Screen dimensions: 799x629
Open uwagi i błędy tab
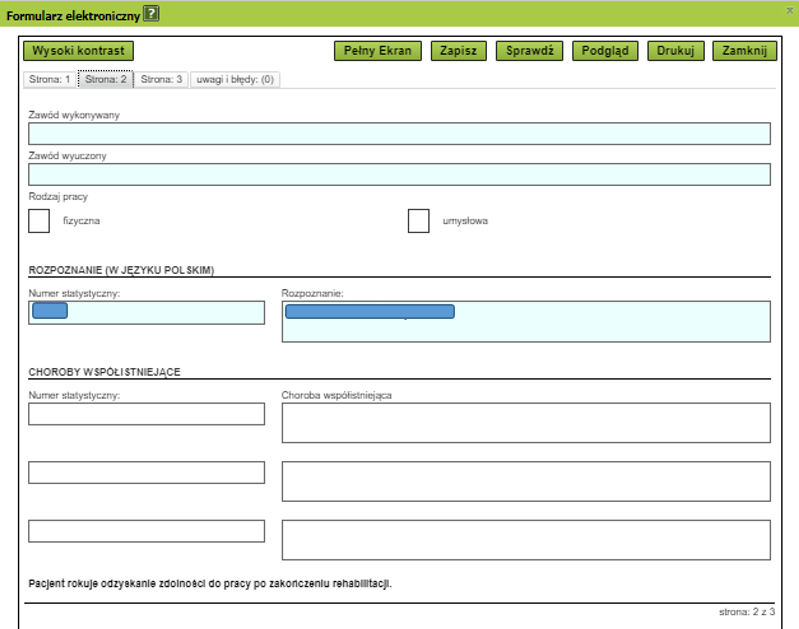[235, 79]
